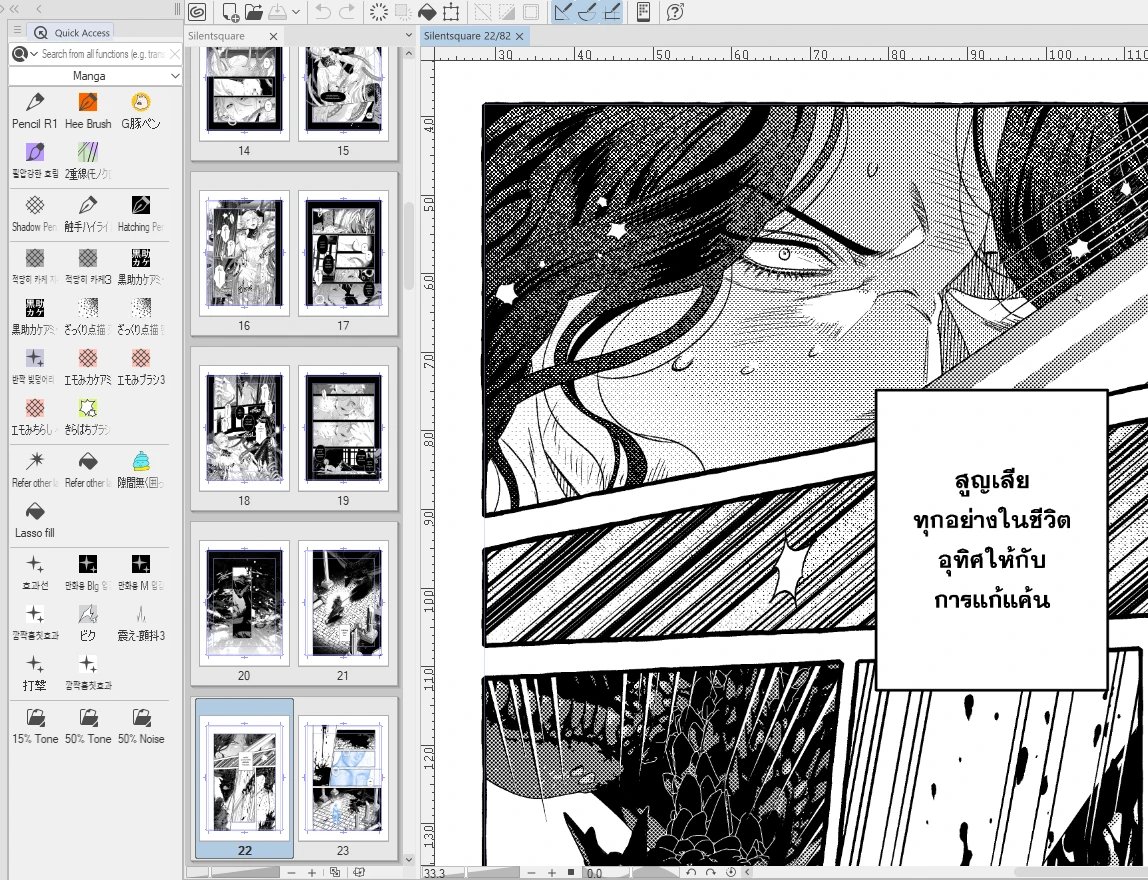Select the Shadow Pen tool
The height and width of the screenshot is (880, 1148).
pyautogui.click(x=34, y=215)
